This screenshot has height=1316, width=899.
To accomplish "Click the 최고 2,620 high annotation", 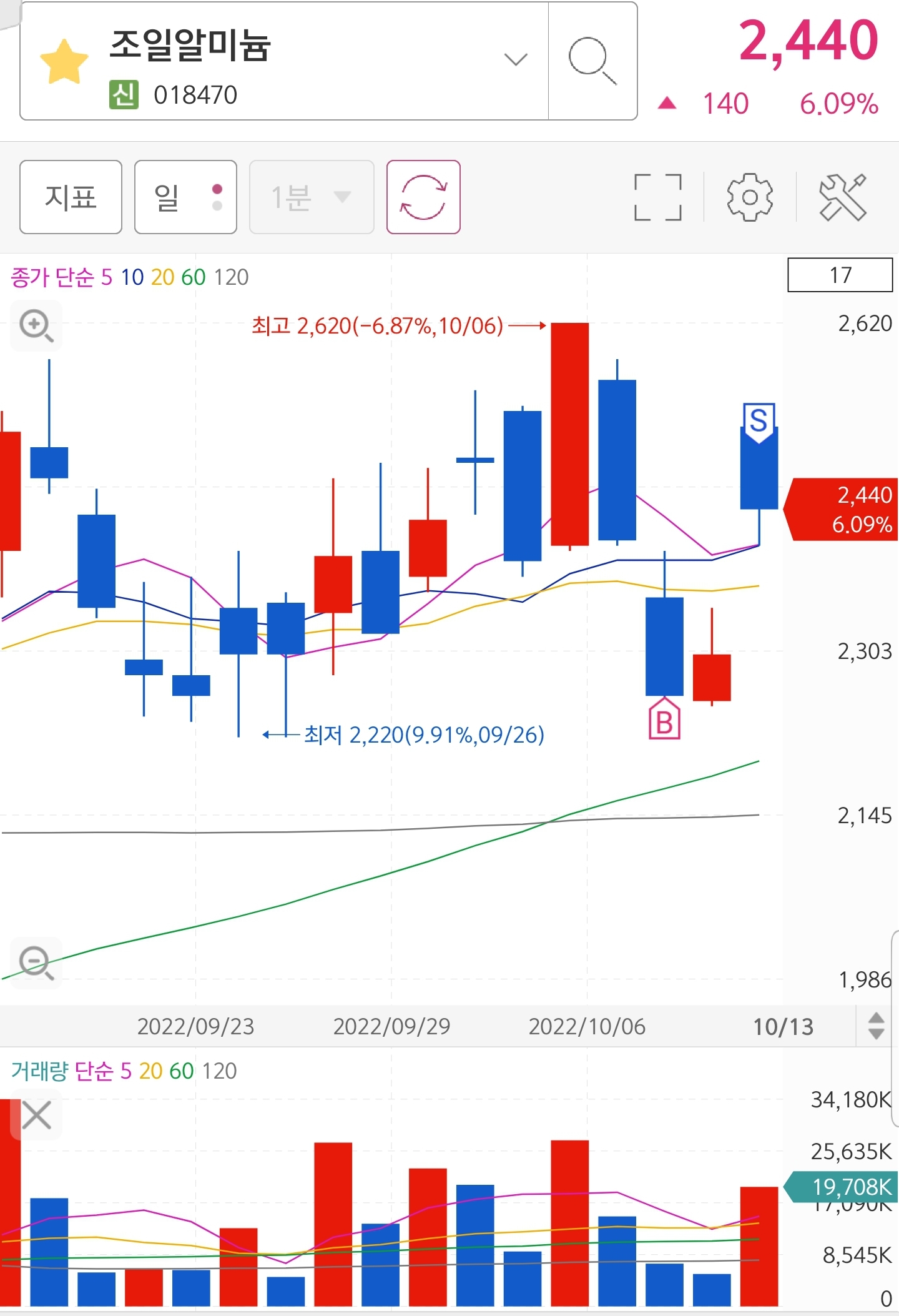I will [x=377, y=325].
